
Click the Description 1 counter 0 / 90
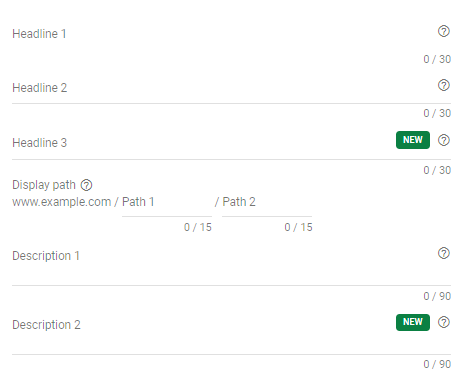tap(437, 296)
